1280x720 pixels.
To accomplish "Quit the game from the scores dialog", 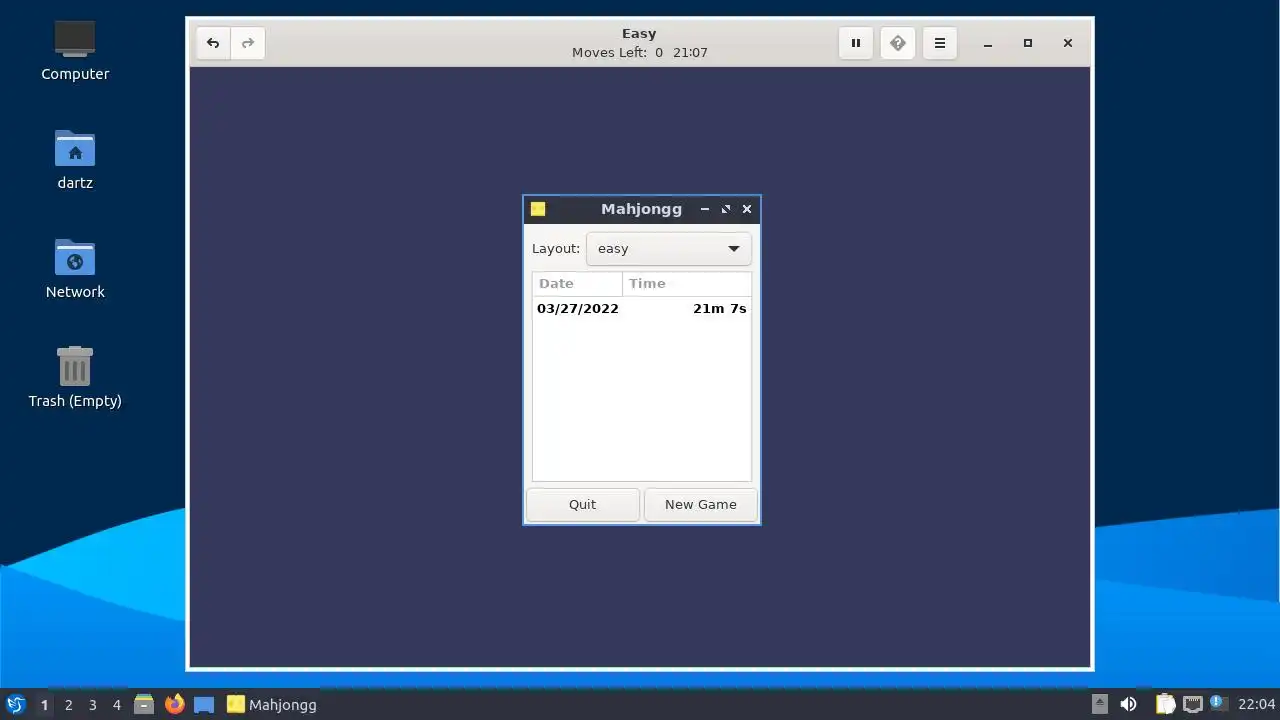I will (x=583, y=505).
